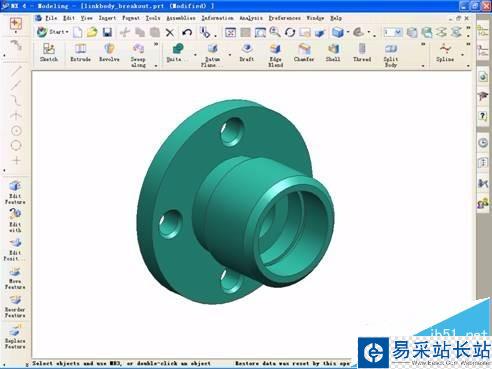492x369 pixels.
Task: Expand the Datum Plane dropdown arrow
Action: tap(230, 54)
